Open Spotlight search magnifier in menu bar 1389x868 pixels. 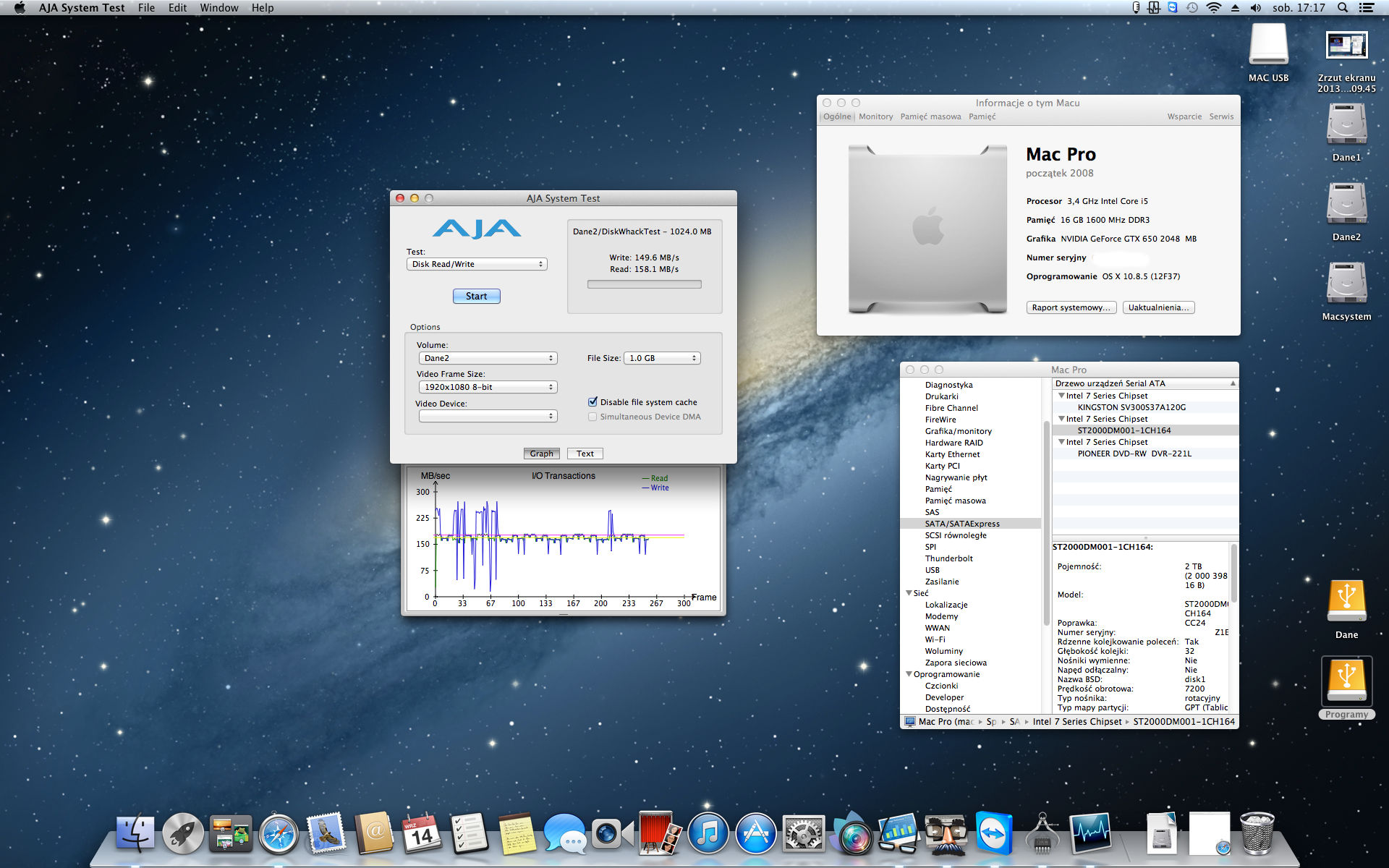(x=1343, y=8)
